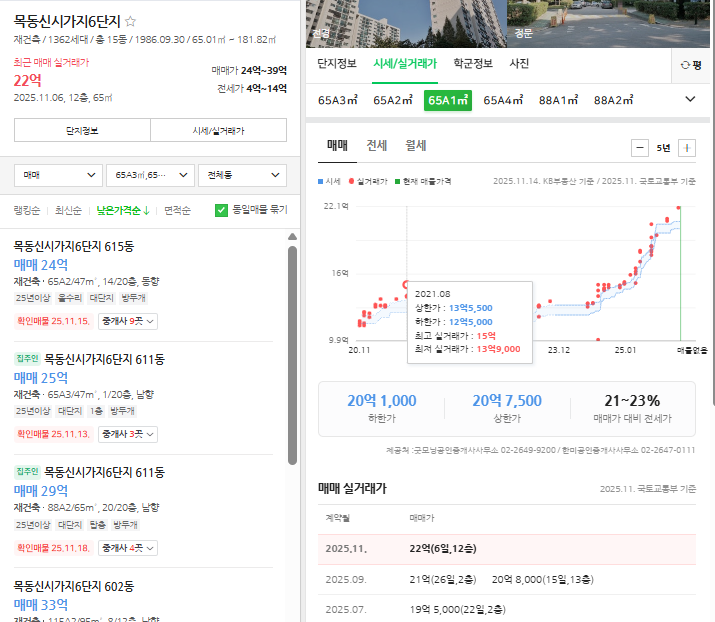This screenshot has height=622, width=715.
Task: Switch the chart to 전세 prices
Action: pyautogui.click(x=377, y=146)
